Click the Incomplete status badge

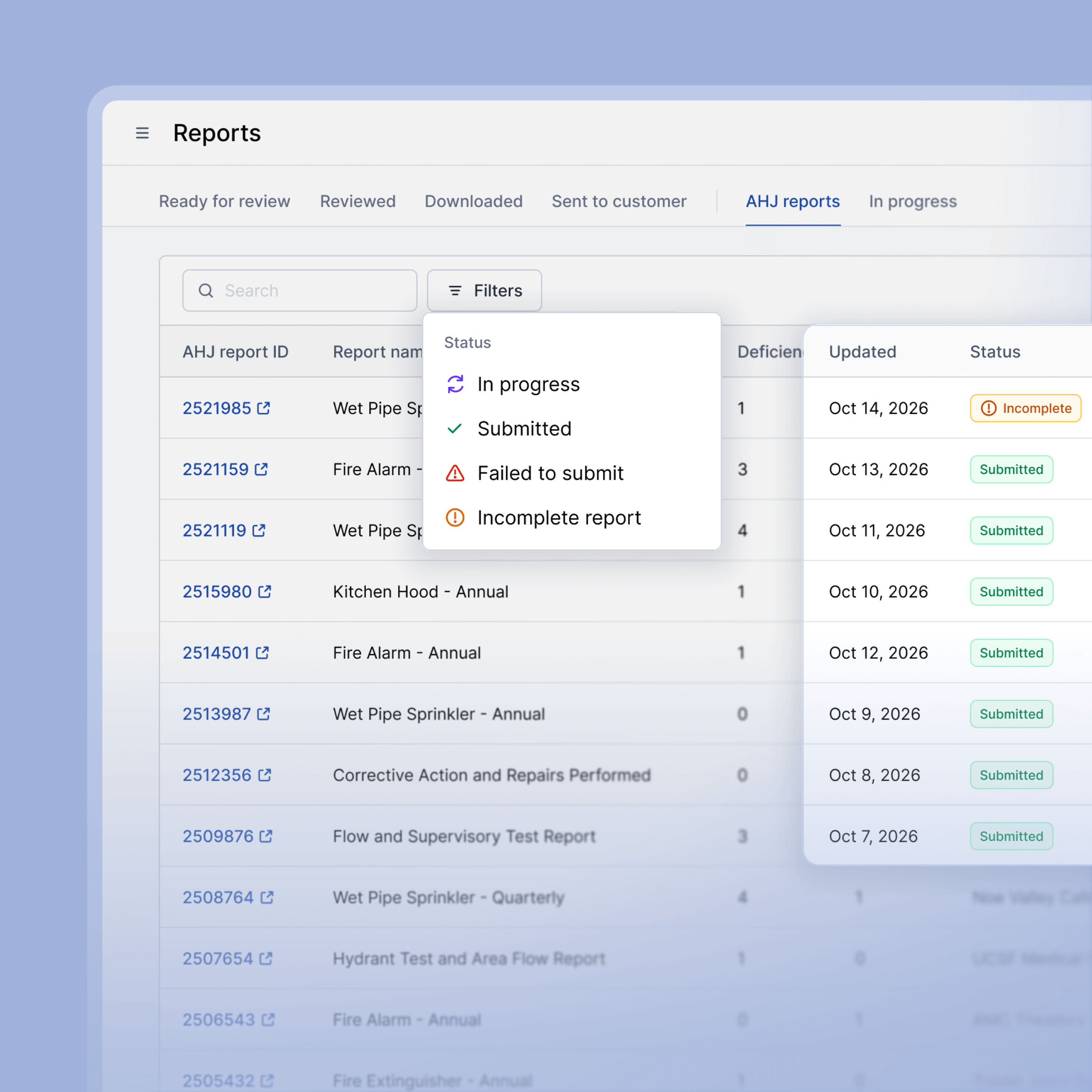point(1025,408)
